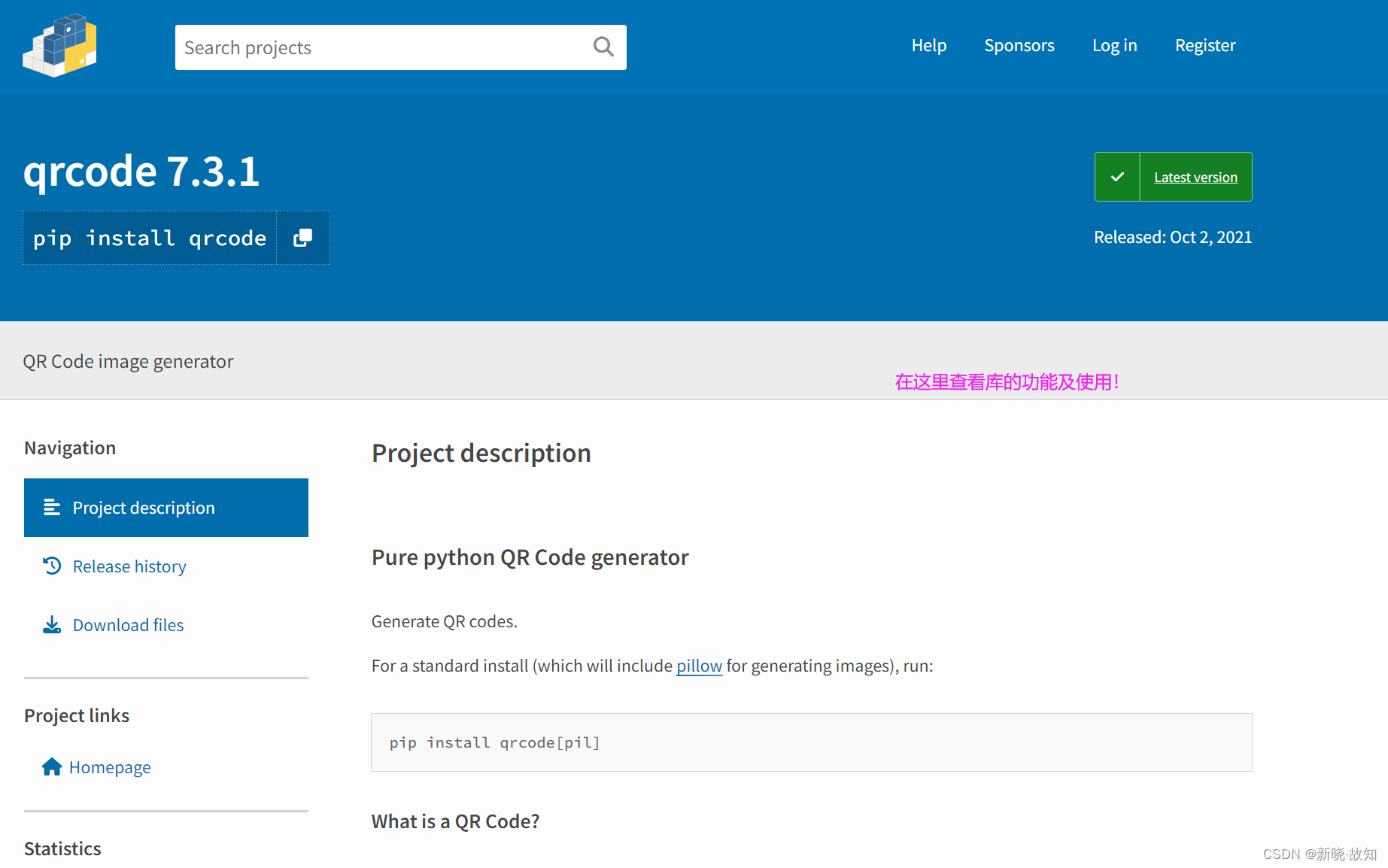1388x868 pixels.
Task: Click the Project description lines icon
Action: [x=52, y=507]
